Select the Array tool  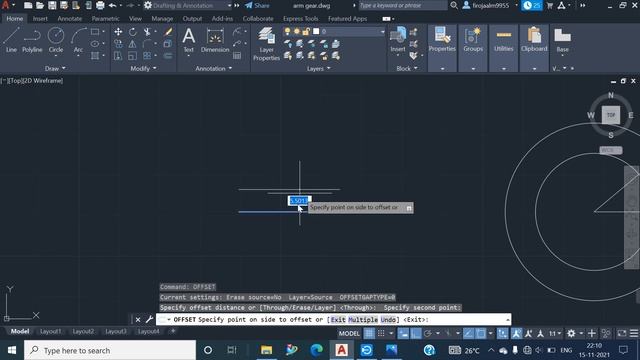pos(147,56)
